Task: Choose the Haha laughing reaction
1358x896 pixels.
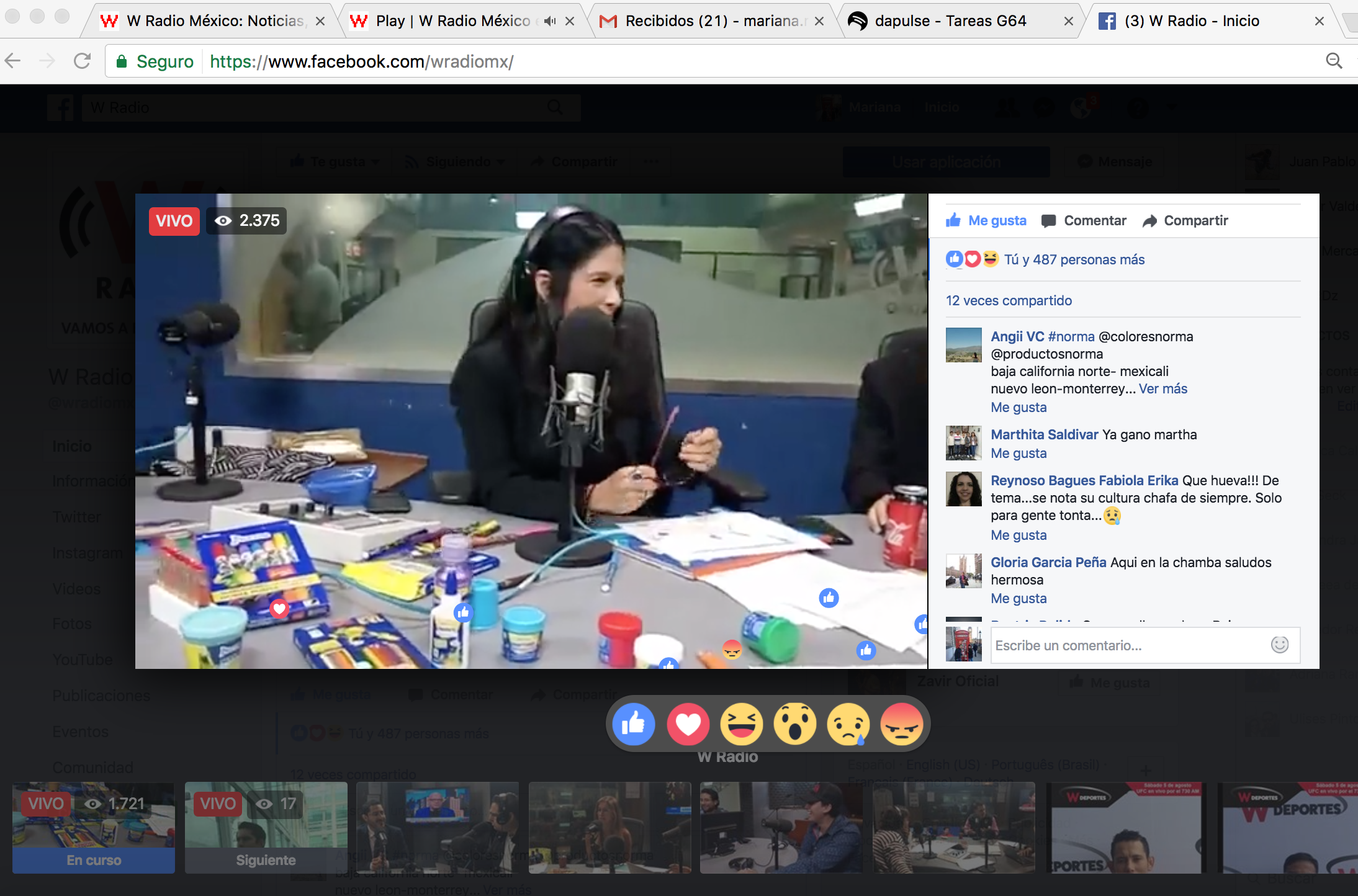Action: pyautogui.click(x=741, y=724)
